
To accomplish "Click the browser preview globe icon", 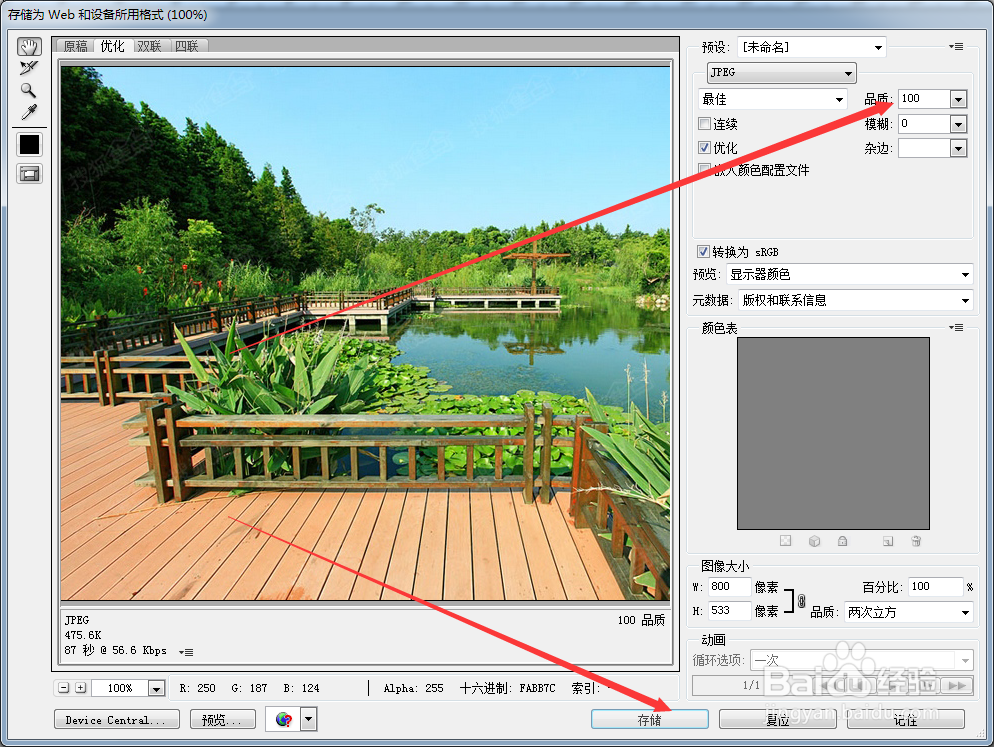I will (x=283, y=719).
